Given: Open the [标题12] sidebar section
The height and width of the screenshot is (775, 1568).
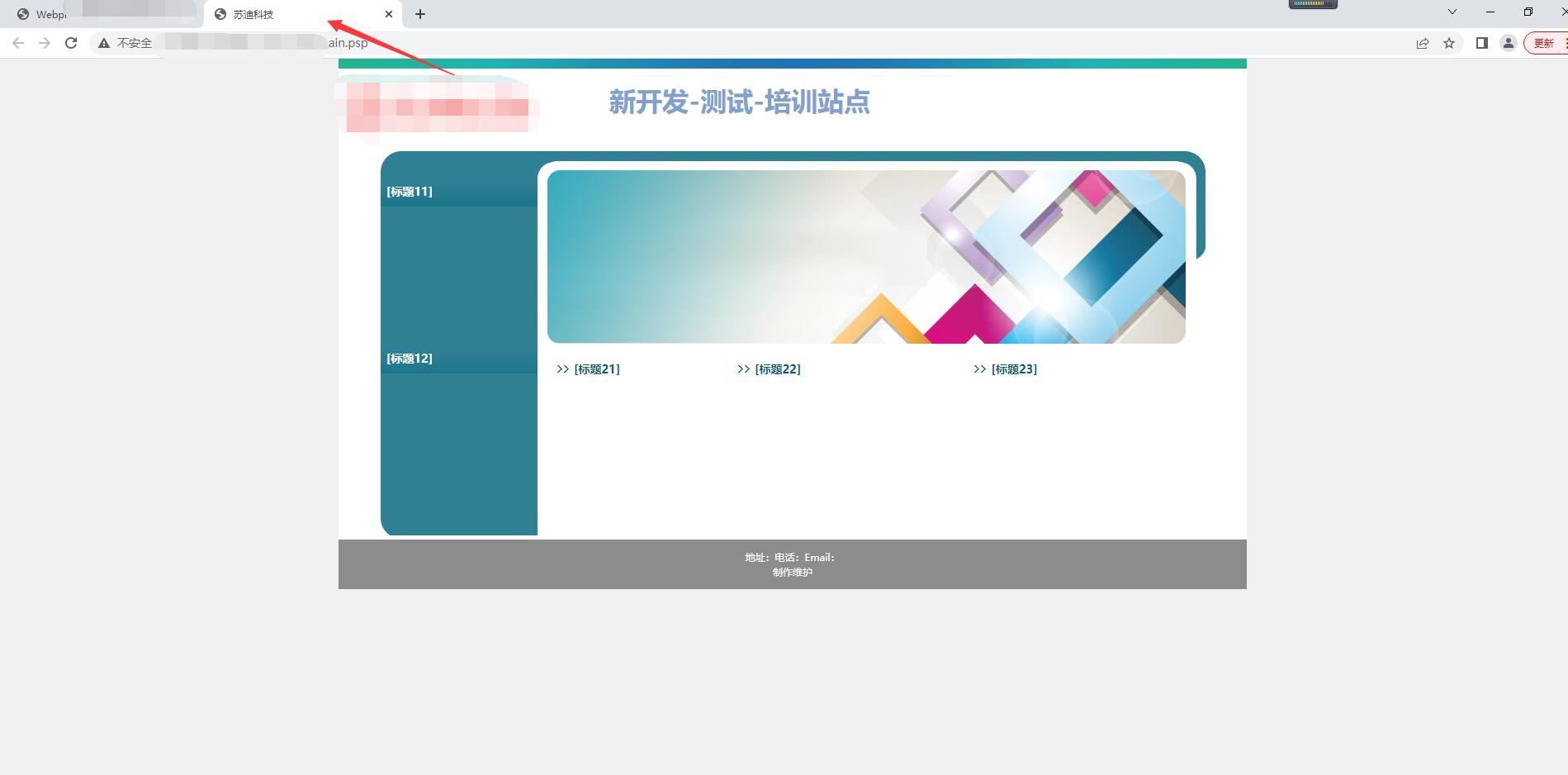Looking at the screenshot, I should click(x=410, y=359).
